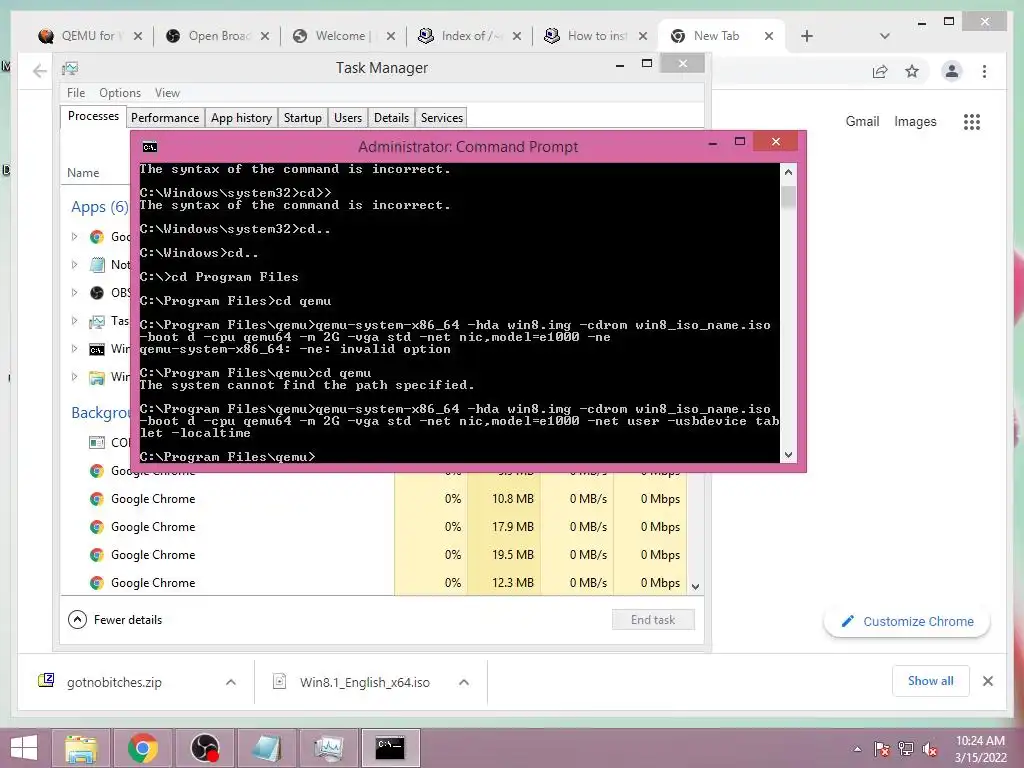1024x768 pixels.
Task: Select the Processes tab
Action: tap(93, 116)
